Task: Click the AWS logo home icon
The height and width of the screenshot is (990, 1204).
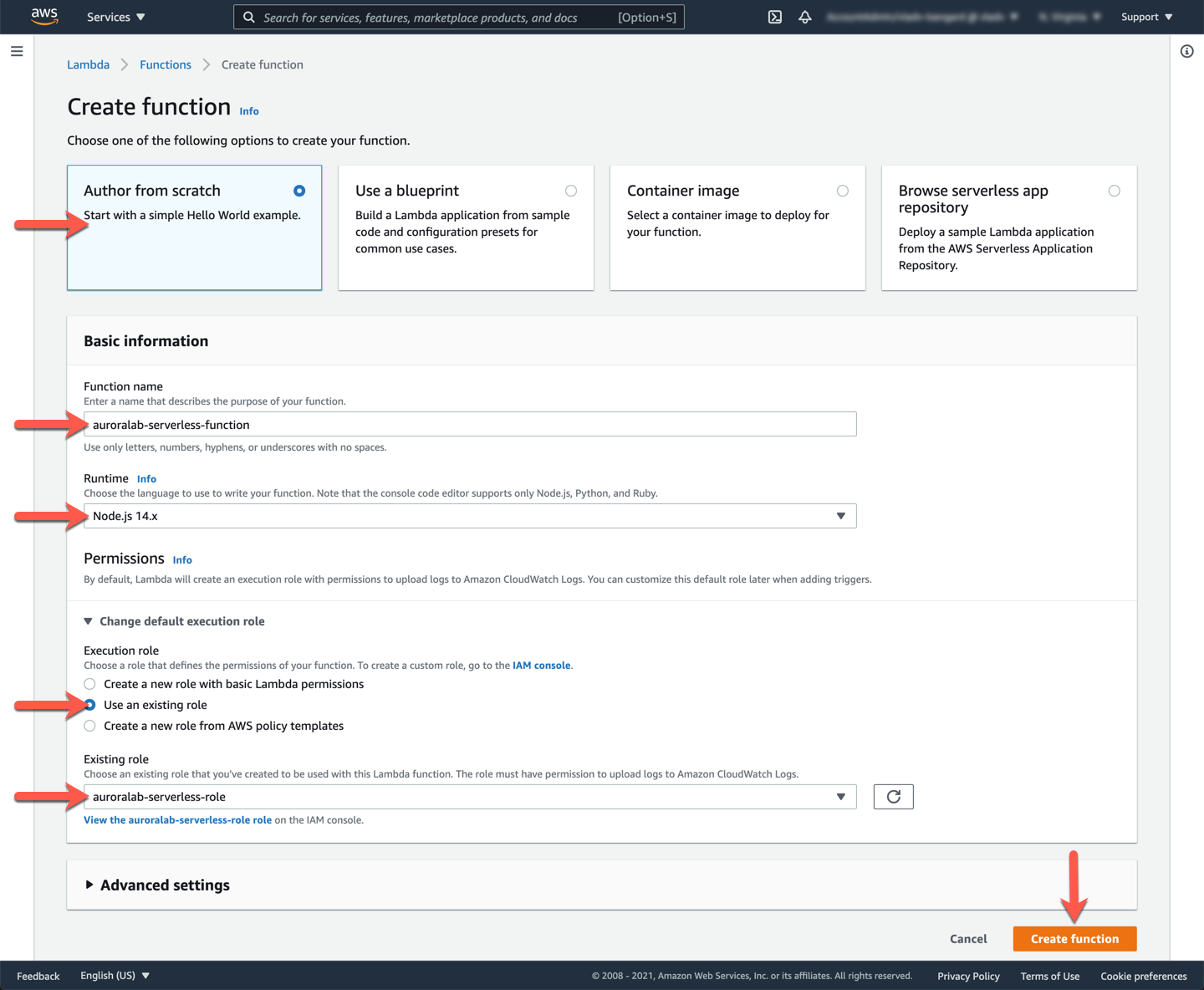Action: (43, 17)
